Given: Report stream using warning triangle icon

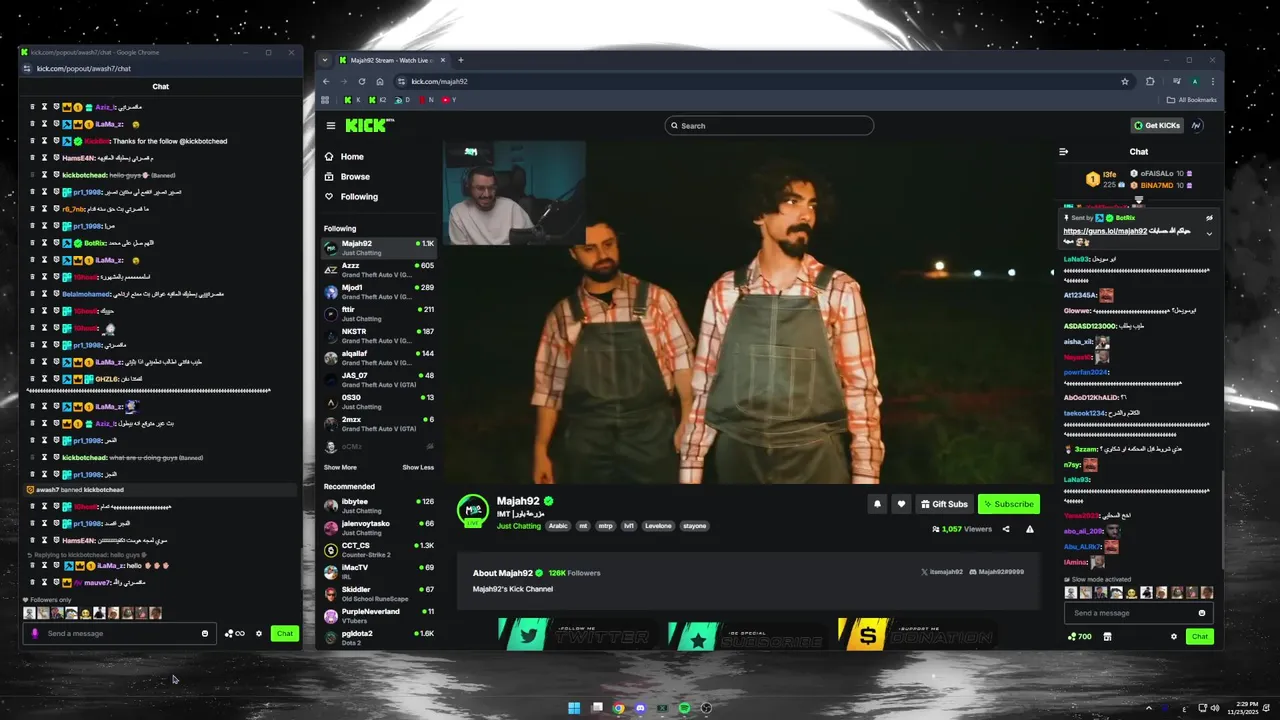Looking at the screenshot, I should (1030, 529).
